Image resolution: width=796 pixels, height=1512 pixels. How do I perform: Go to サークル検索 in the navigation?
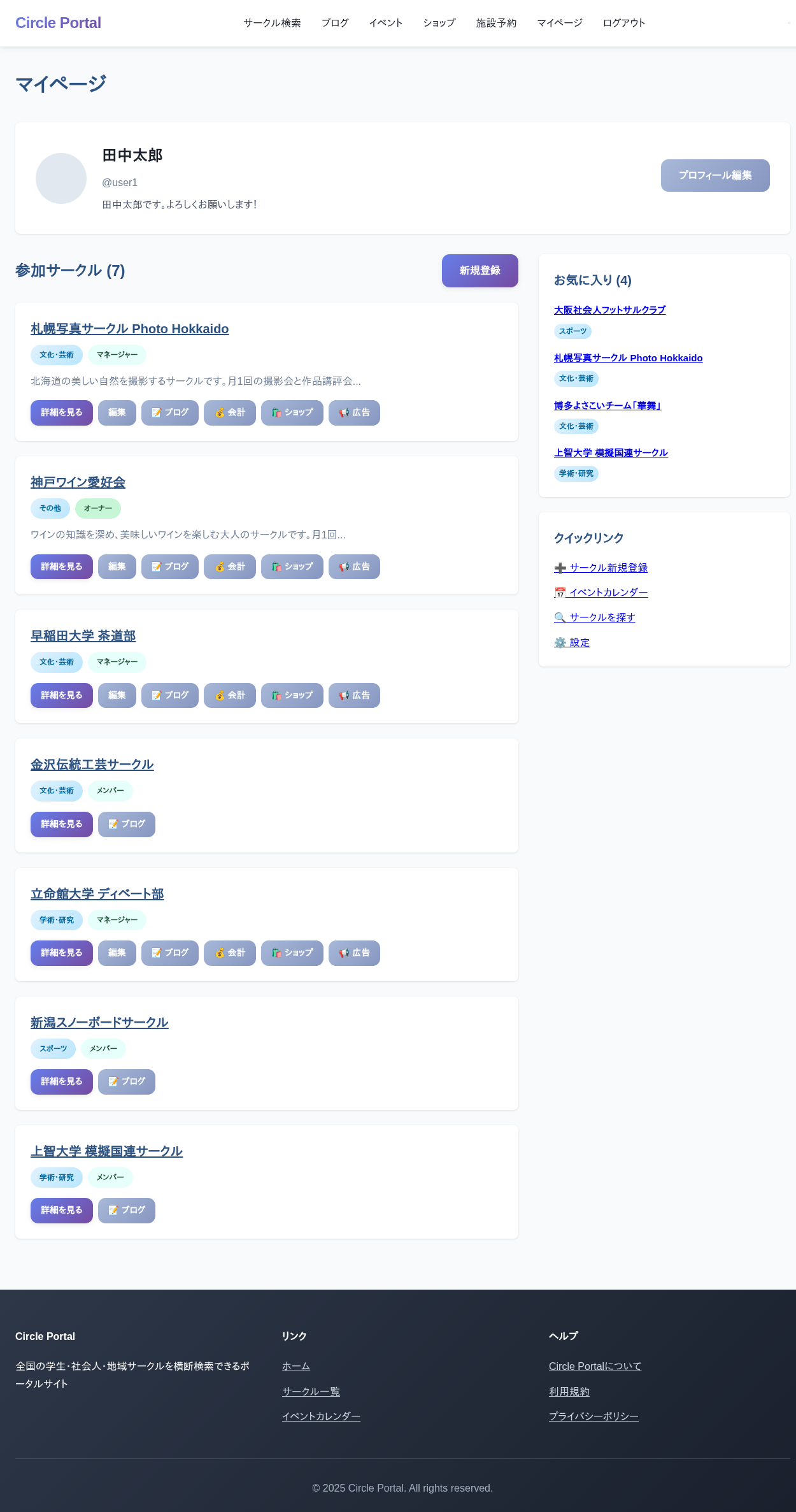pyautogui.click(x=272, y=23)
